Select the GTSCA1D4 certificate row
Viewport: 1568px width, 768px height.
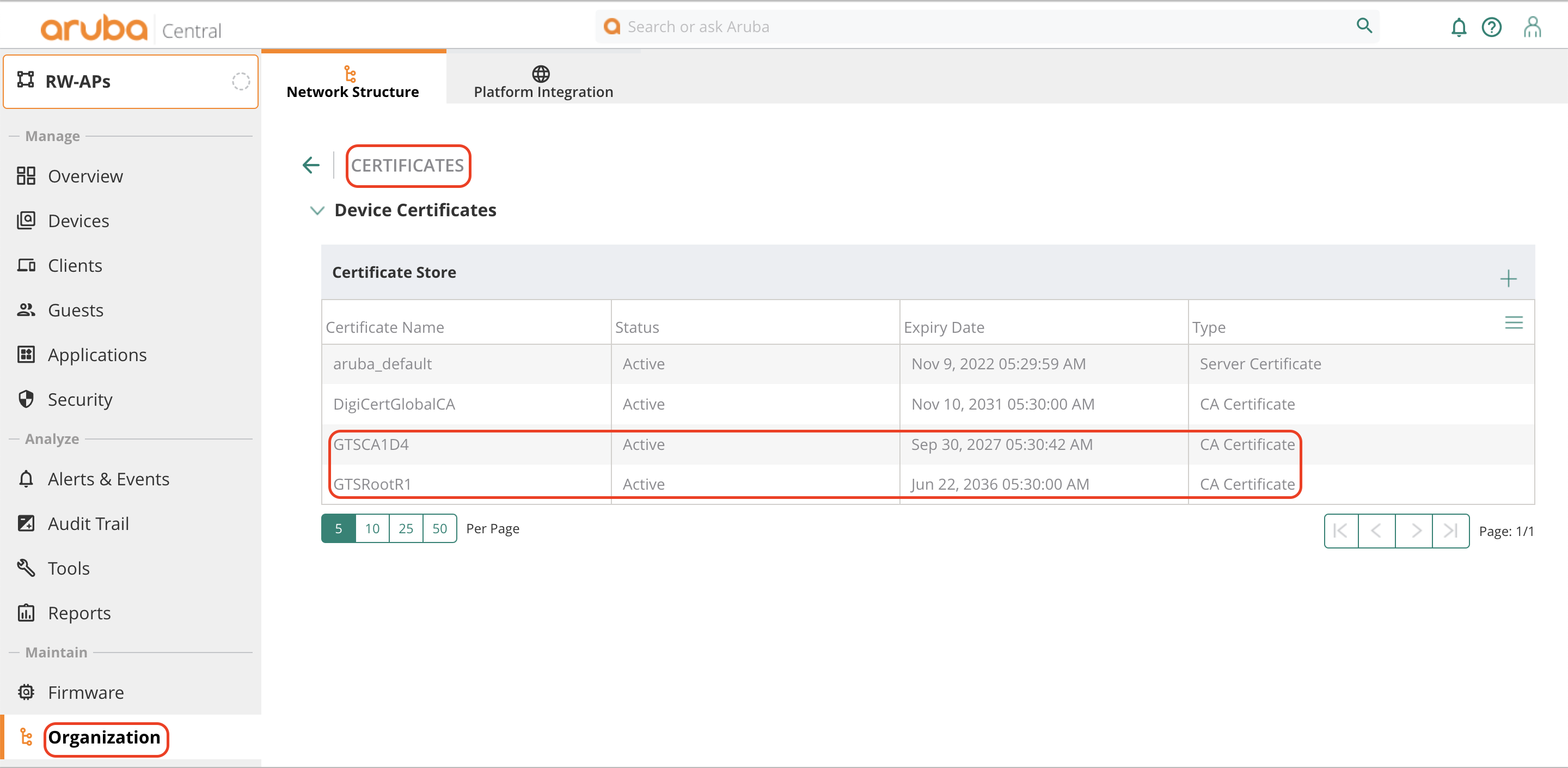click(x=928, y=444)
